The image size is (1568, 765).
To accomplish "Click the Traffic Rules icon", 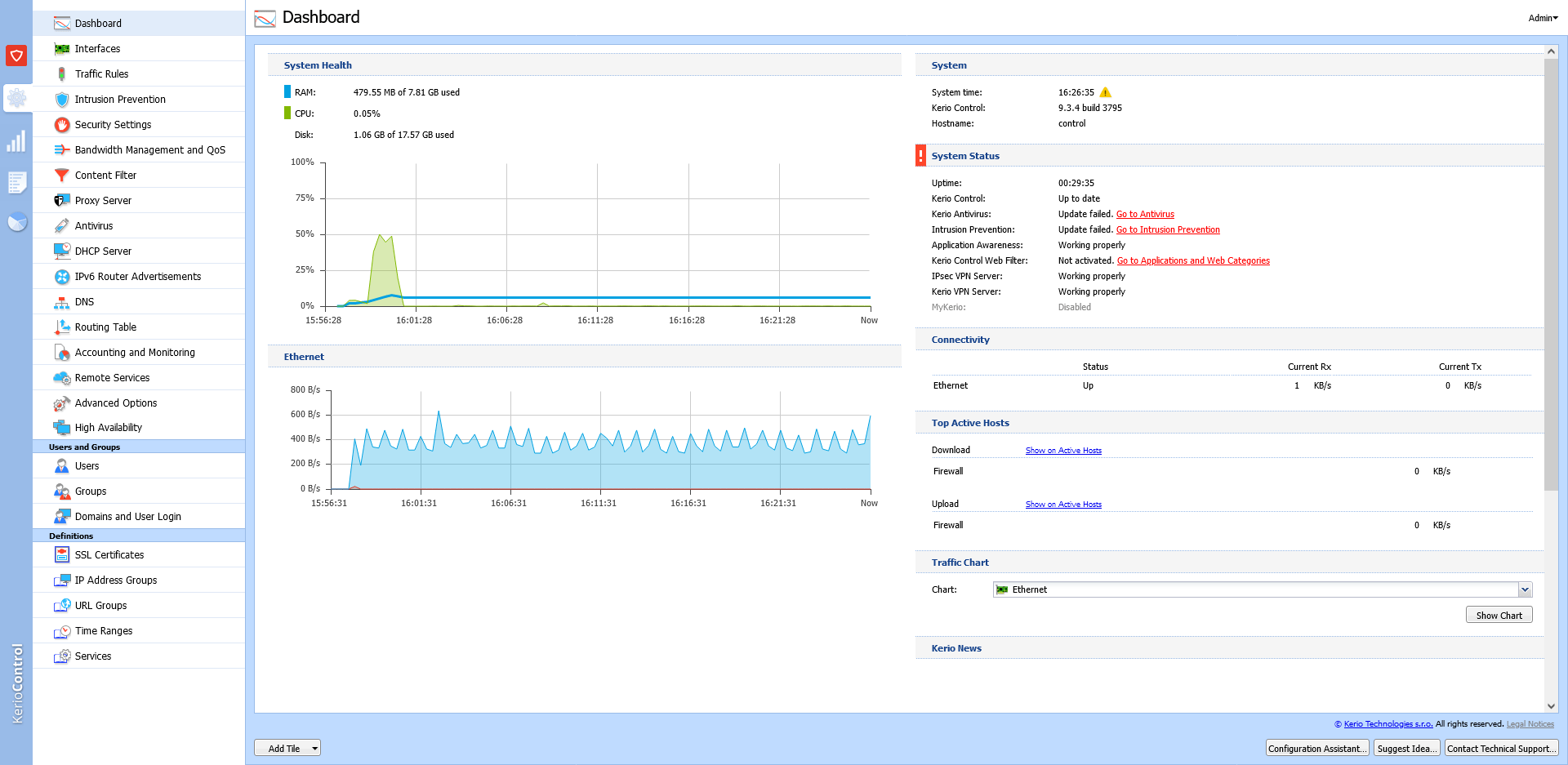I will (62, 74).
